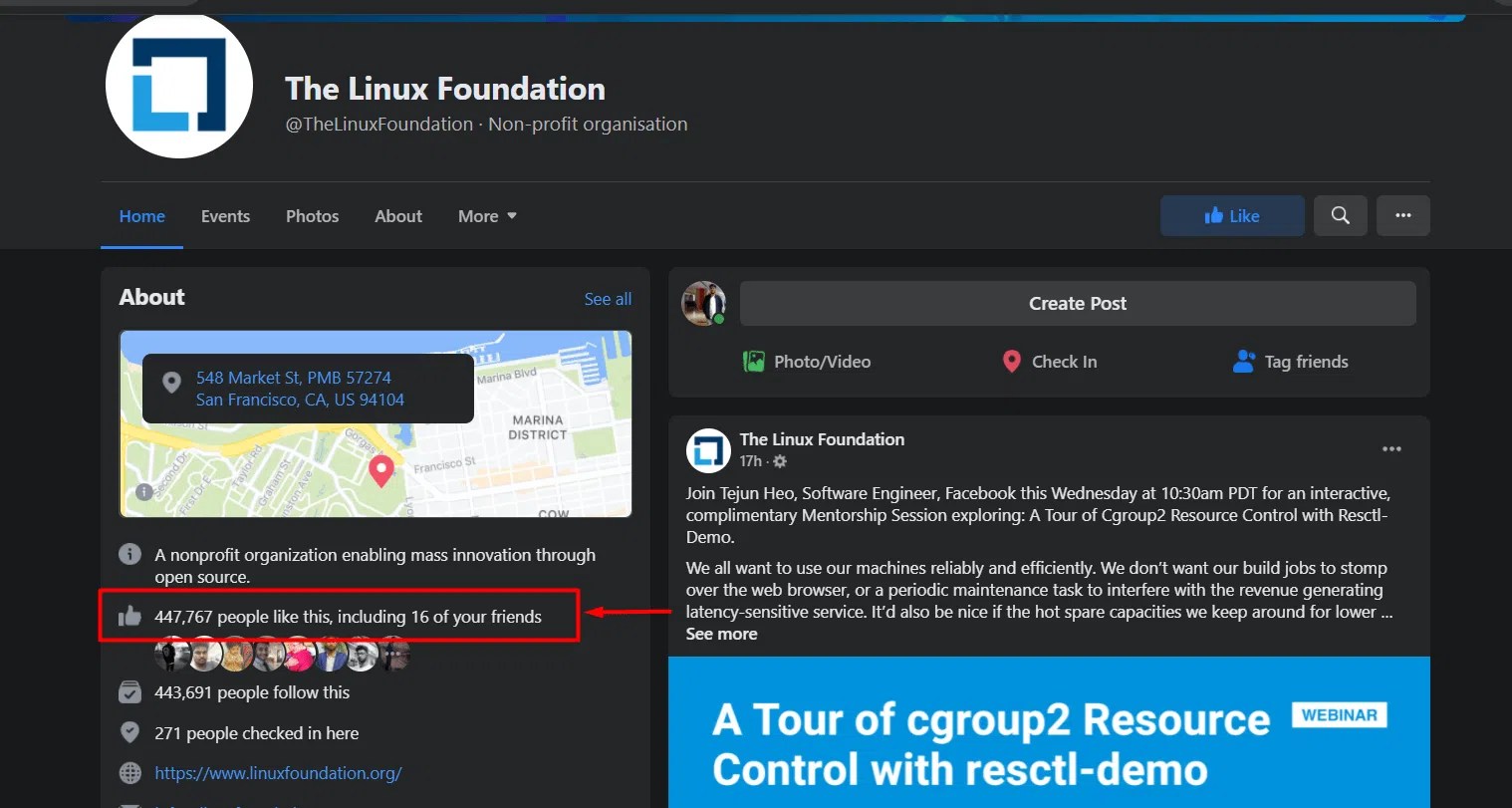Open the page options ellipsis icon

click(x=1402, y=215)
